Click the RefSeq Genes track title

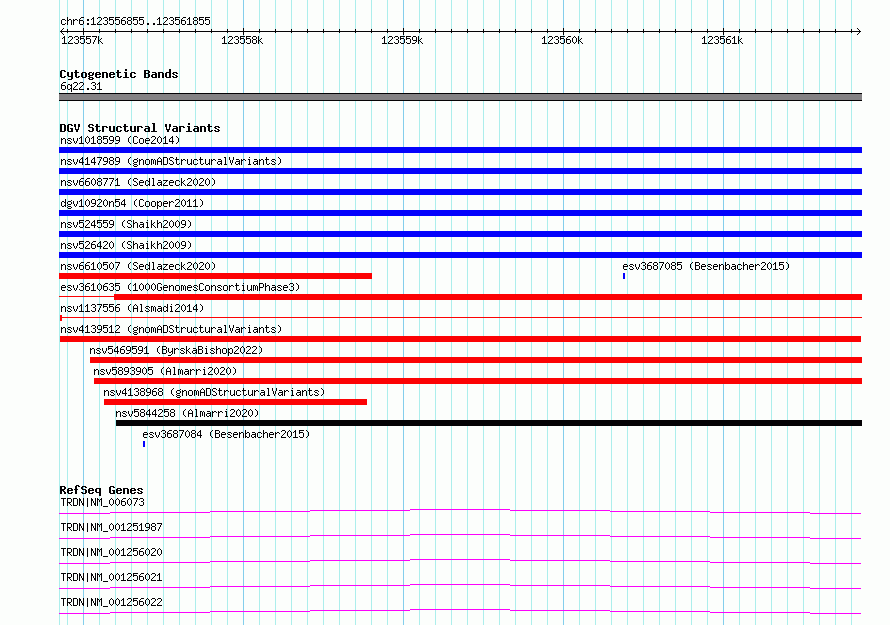coord(101,490)
